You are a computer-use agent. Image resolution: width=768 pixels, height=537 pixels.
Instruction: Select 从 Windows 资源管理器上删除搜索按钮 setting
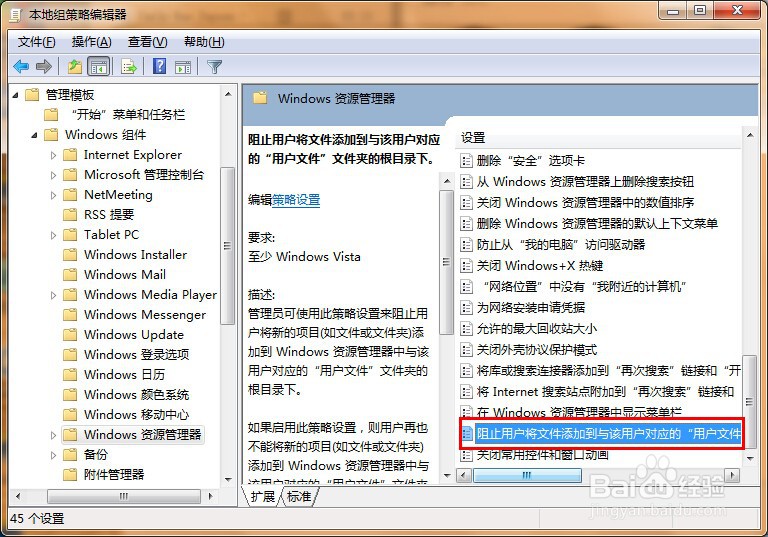coord(585,182)
